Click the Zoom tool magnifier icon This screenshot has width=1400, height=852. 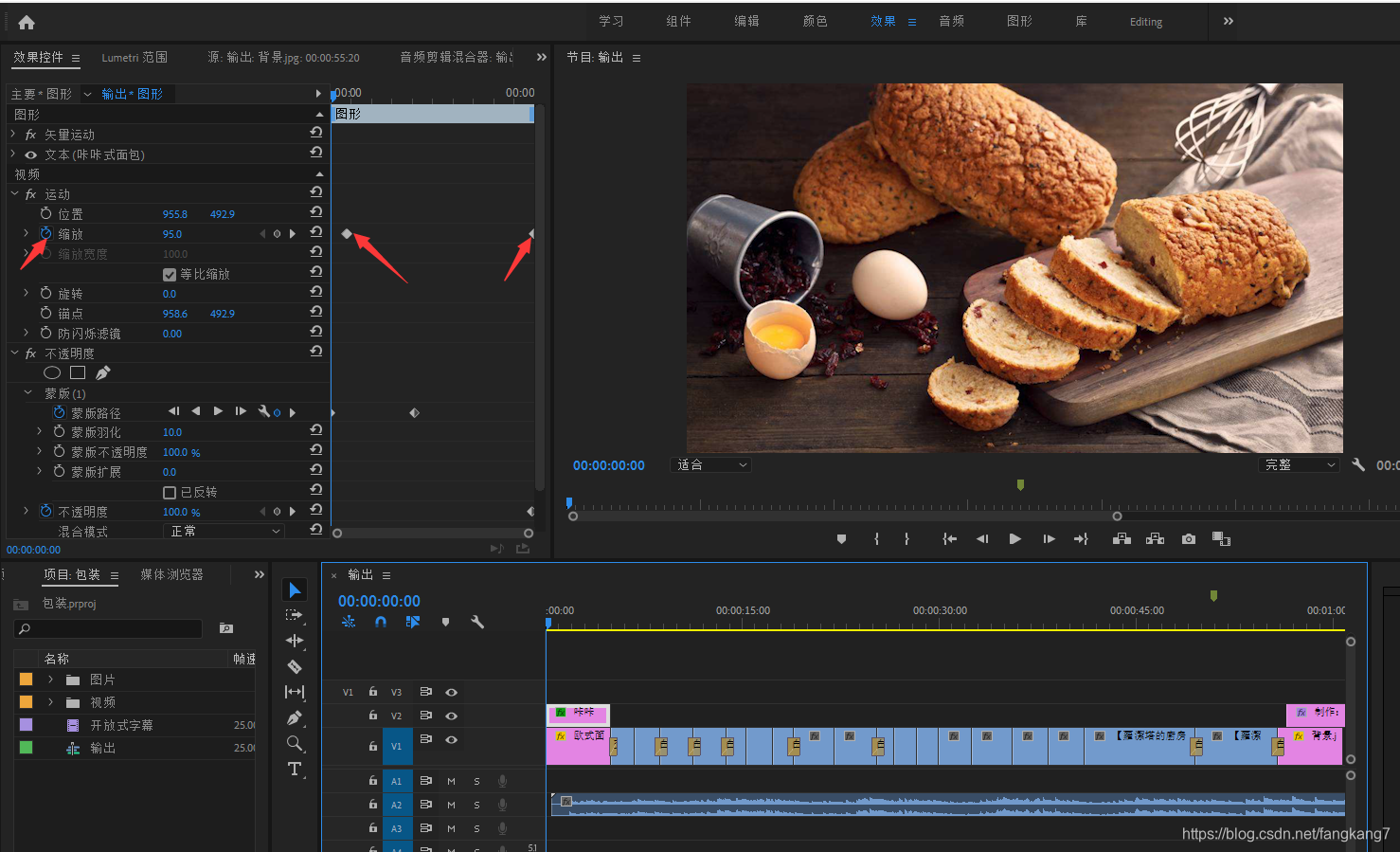point(295,743)
